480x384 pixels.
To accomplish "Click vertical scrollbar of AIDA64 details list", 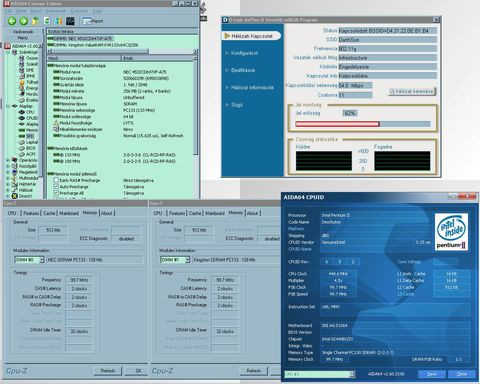I will 195,127.
